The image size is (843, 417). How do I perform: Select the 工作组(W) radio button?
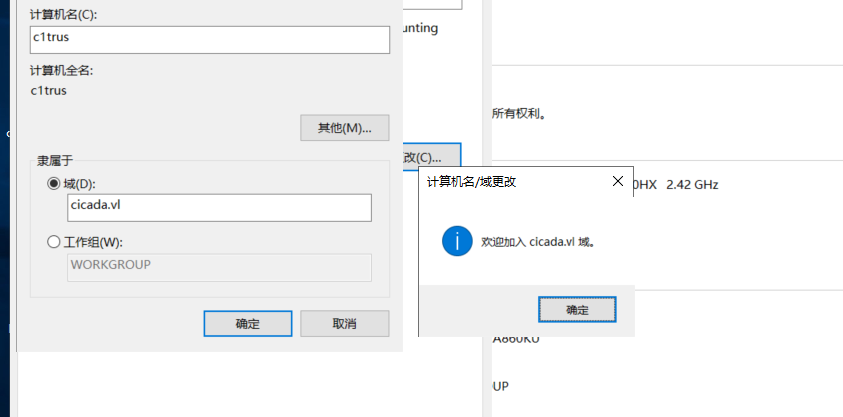(54, 242)
